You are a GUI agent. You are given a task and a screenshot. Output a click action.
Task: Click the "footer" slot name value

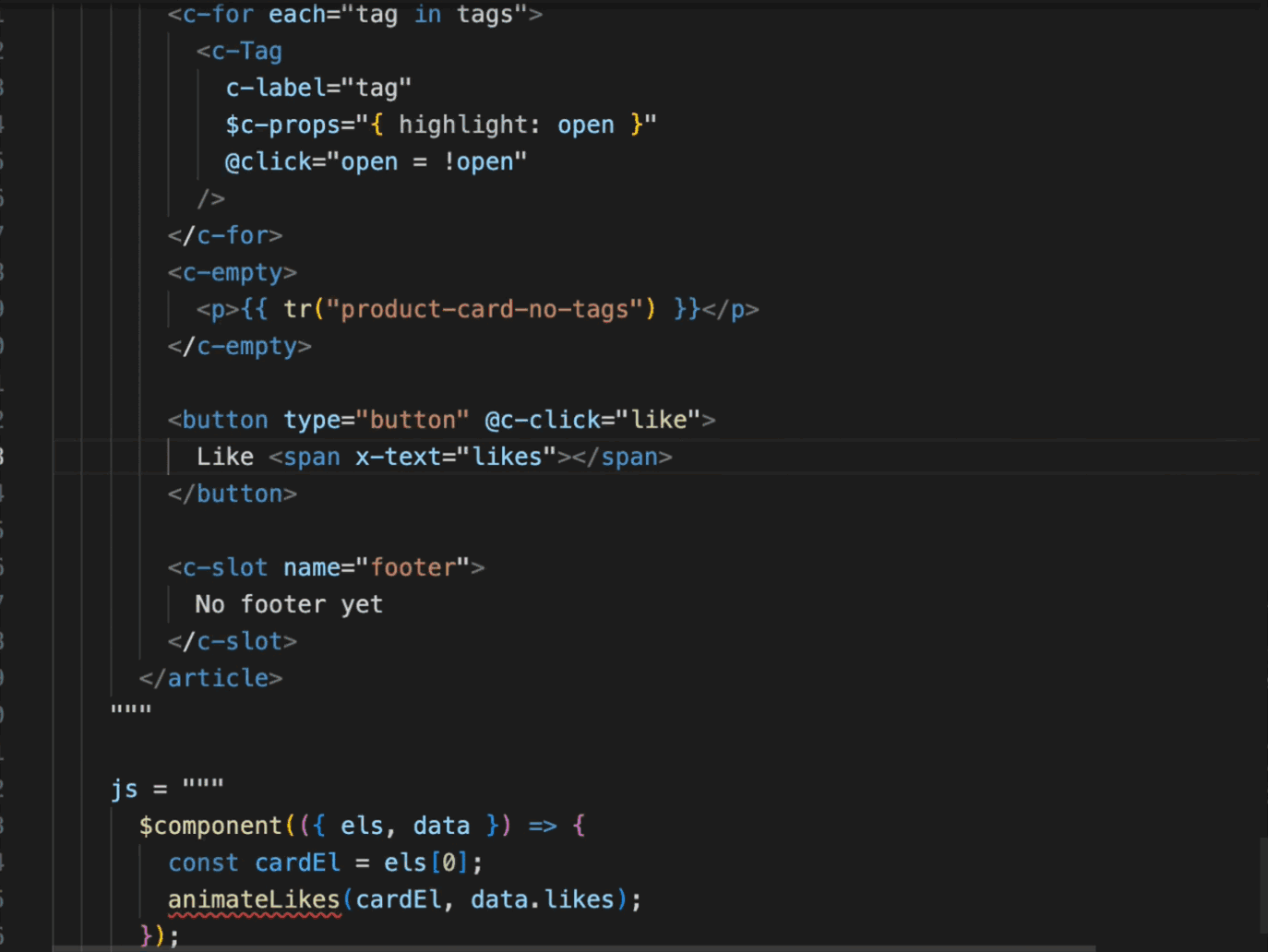(x=413, y=568)
